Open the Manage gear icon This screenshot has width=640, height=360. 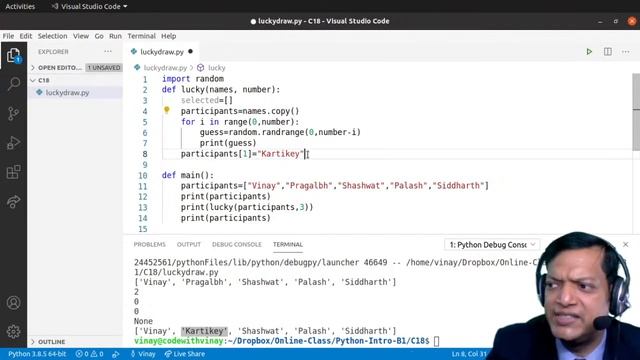pos(13,331)
